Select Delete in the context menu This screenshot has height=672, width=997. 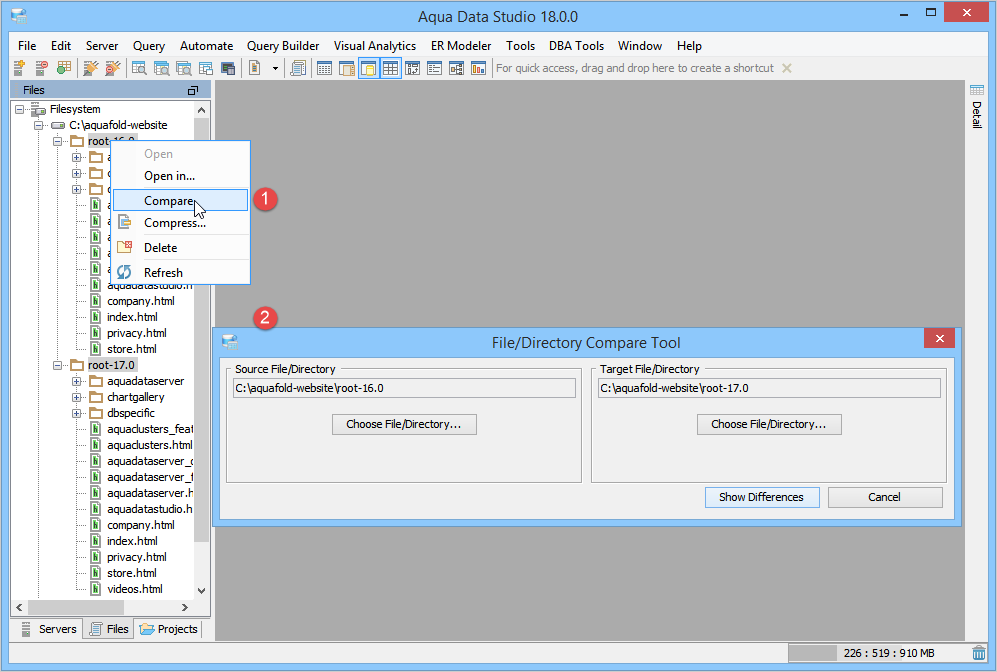pos(181,248)
